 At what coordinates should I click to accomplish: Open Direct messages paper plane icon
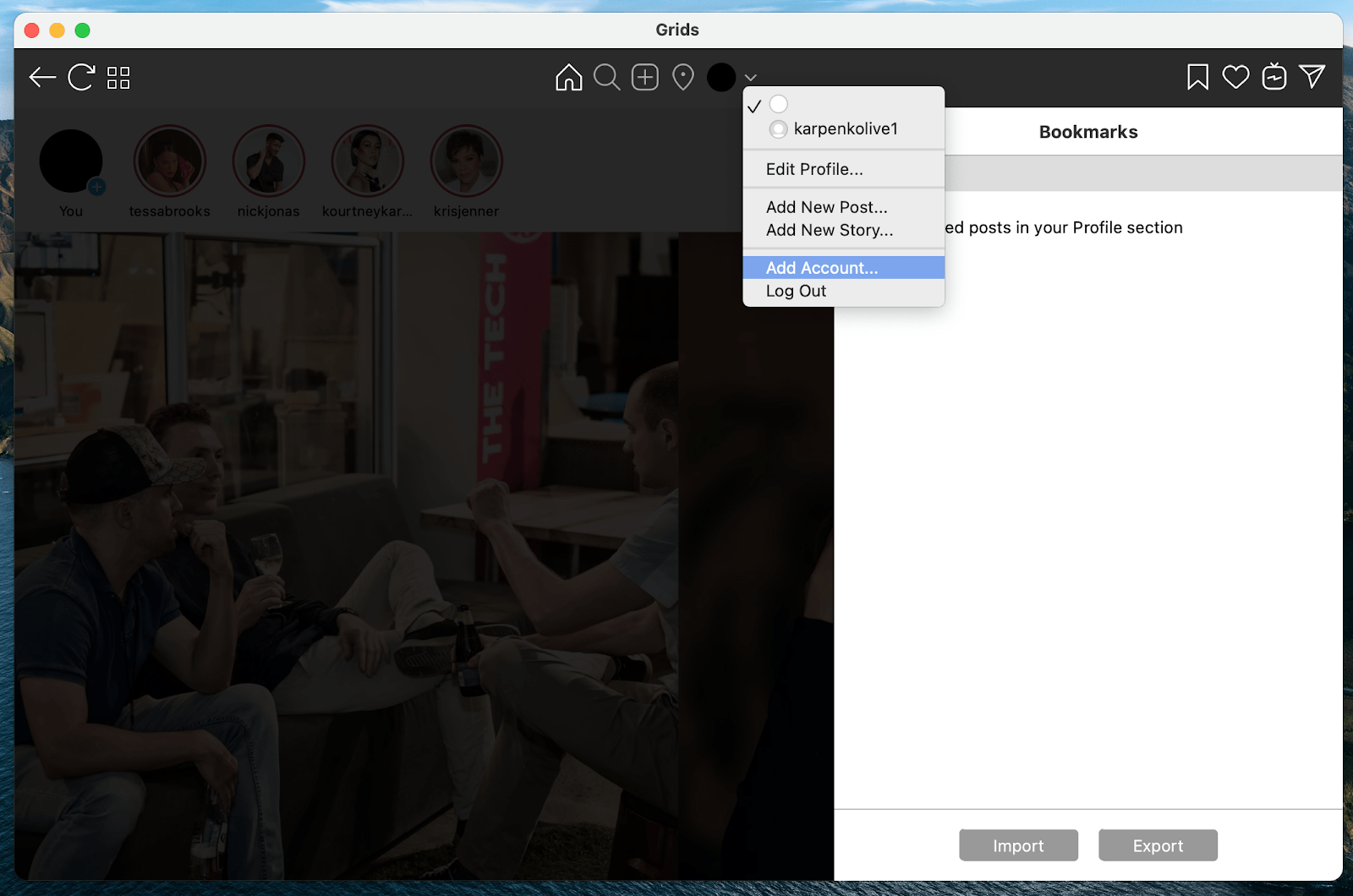tap(1312, 76)
